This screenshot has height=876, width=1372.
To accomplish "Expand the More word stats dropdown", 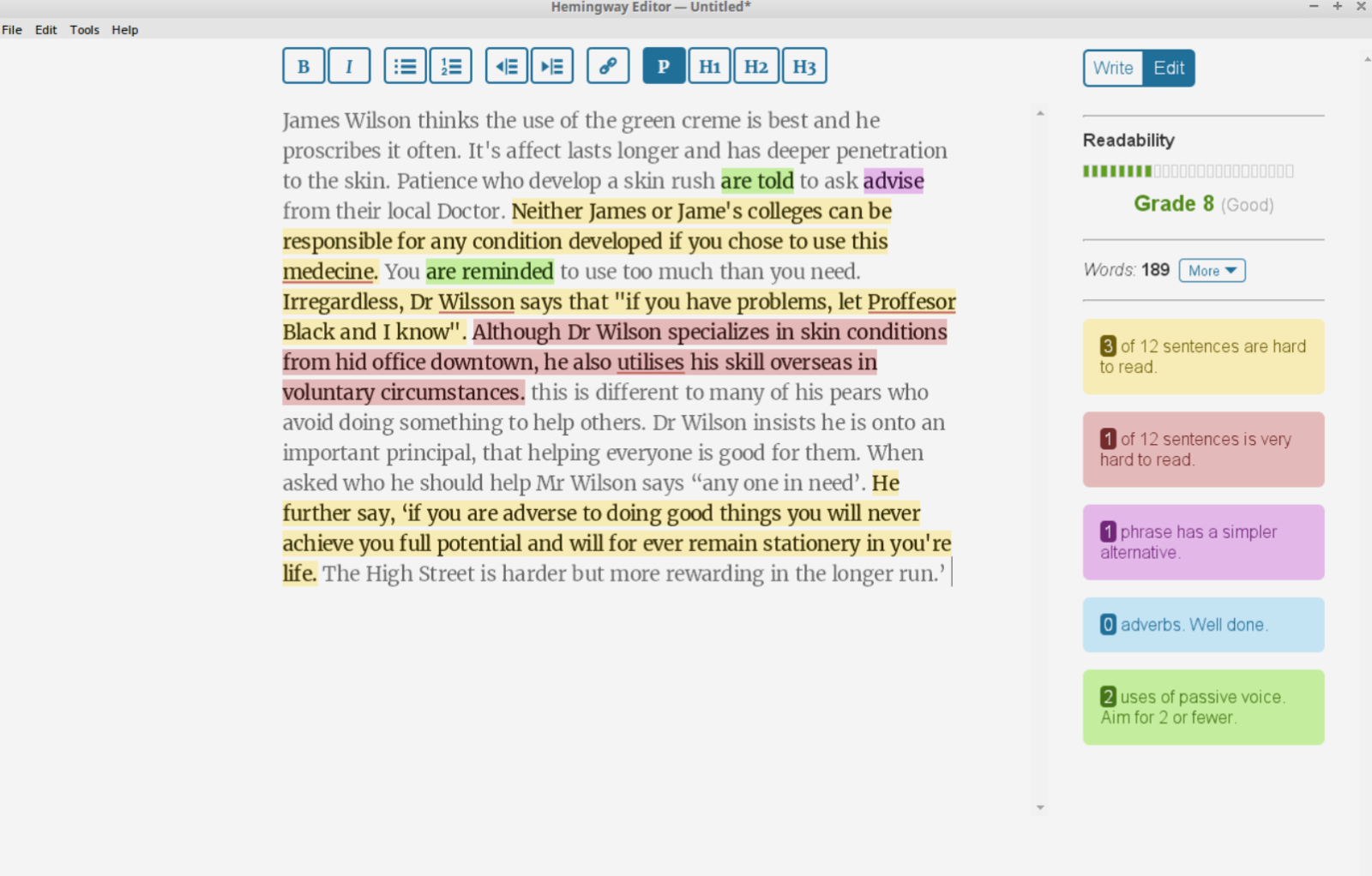I will coord(1212,271).
